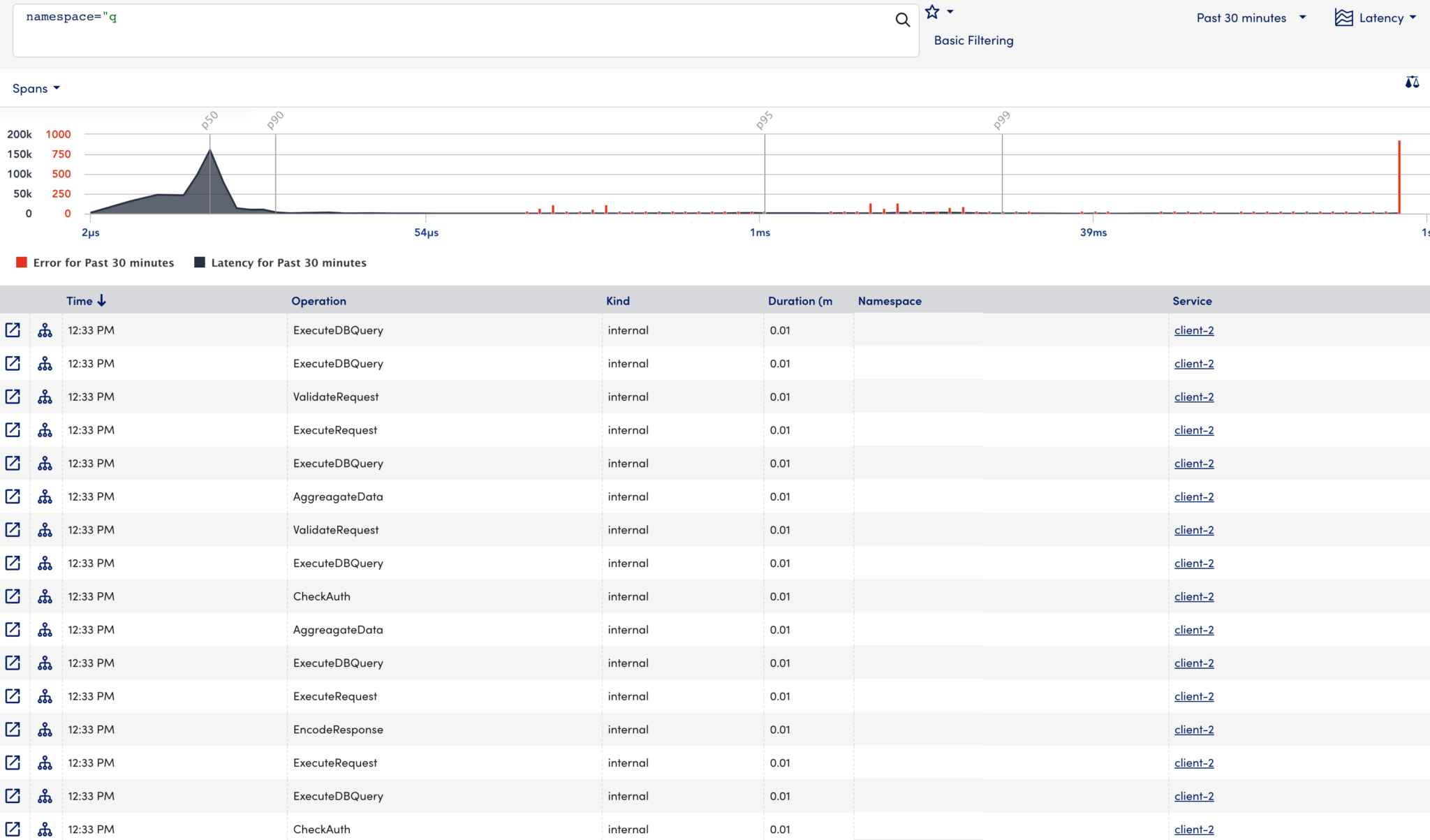The image size is (1430, 840).
Task: Open the EncodeResponse span in a new tab
Action: 13,729
